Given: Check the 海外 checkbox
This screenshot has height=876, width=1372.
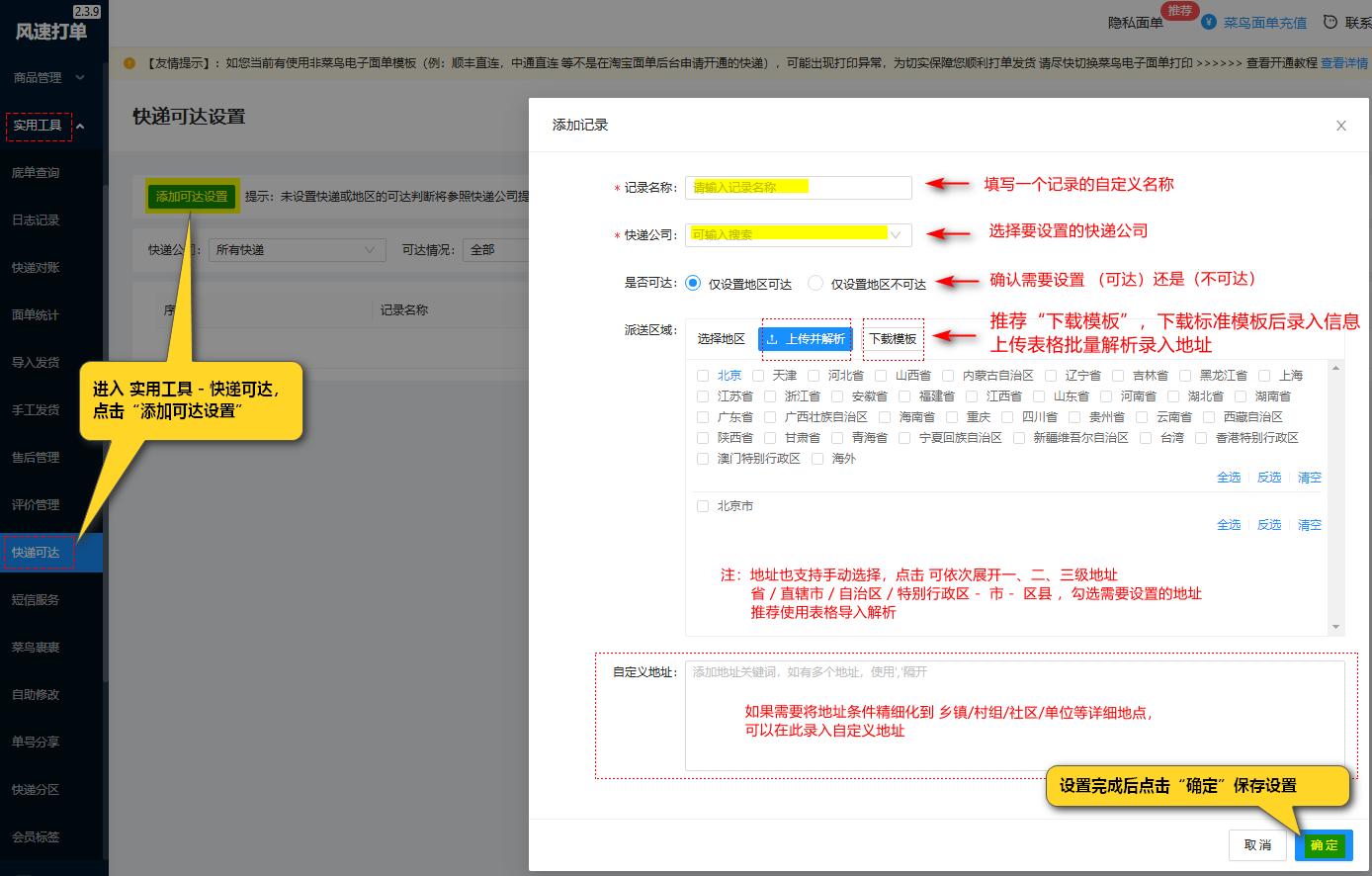Looking at the screenshot, I should click(x=819, y=459).
